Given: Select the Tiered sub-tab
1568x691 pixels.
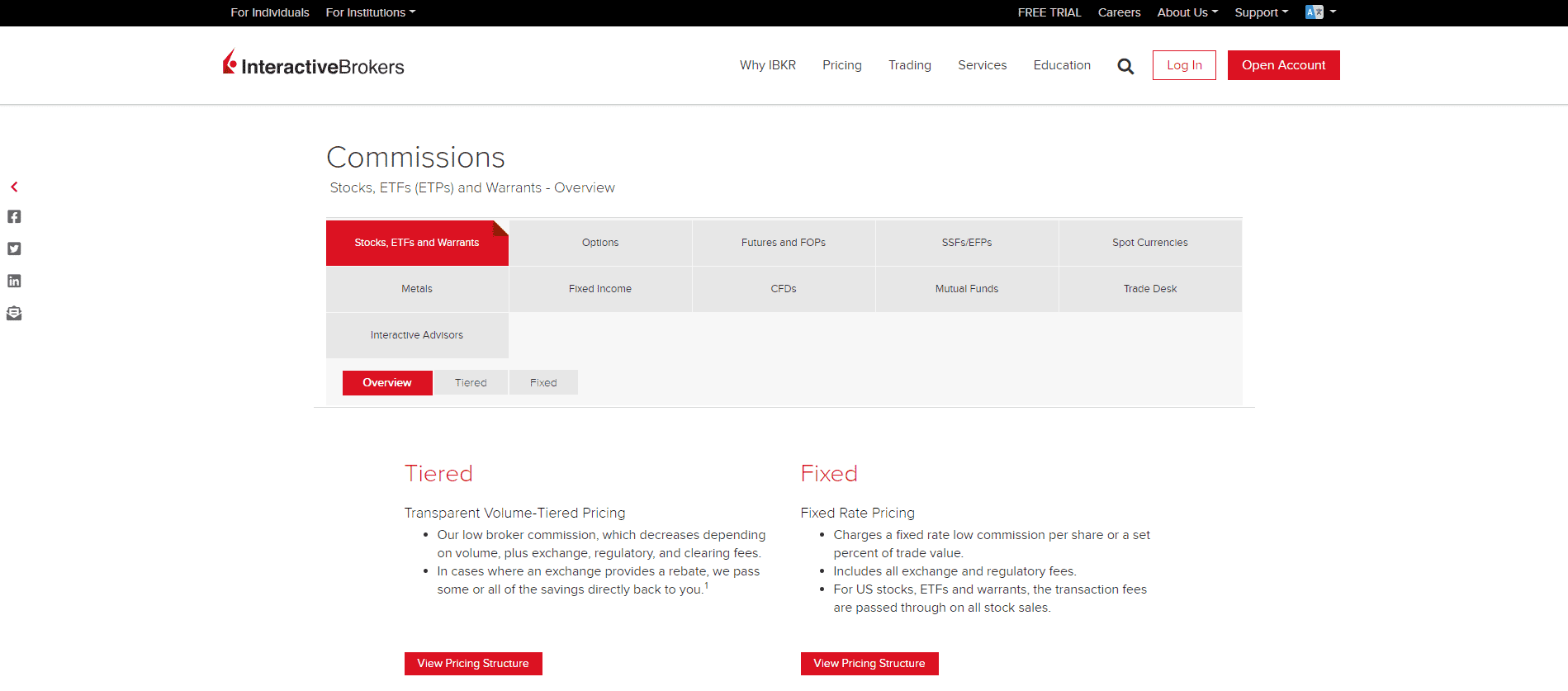Looking at the screenshot, I should pyautogui.click(x=471, y=383).
